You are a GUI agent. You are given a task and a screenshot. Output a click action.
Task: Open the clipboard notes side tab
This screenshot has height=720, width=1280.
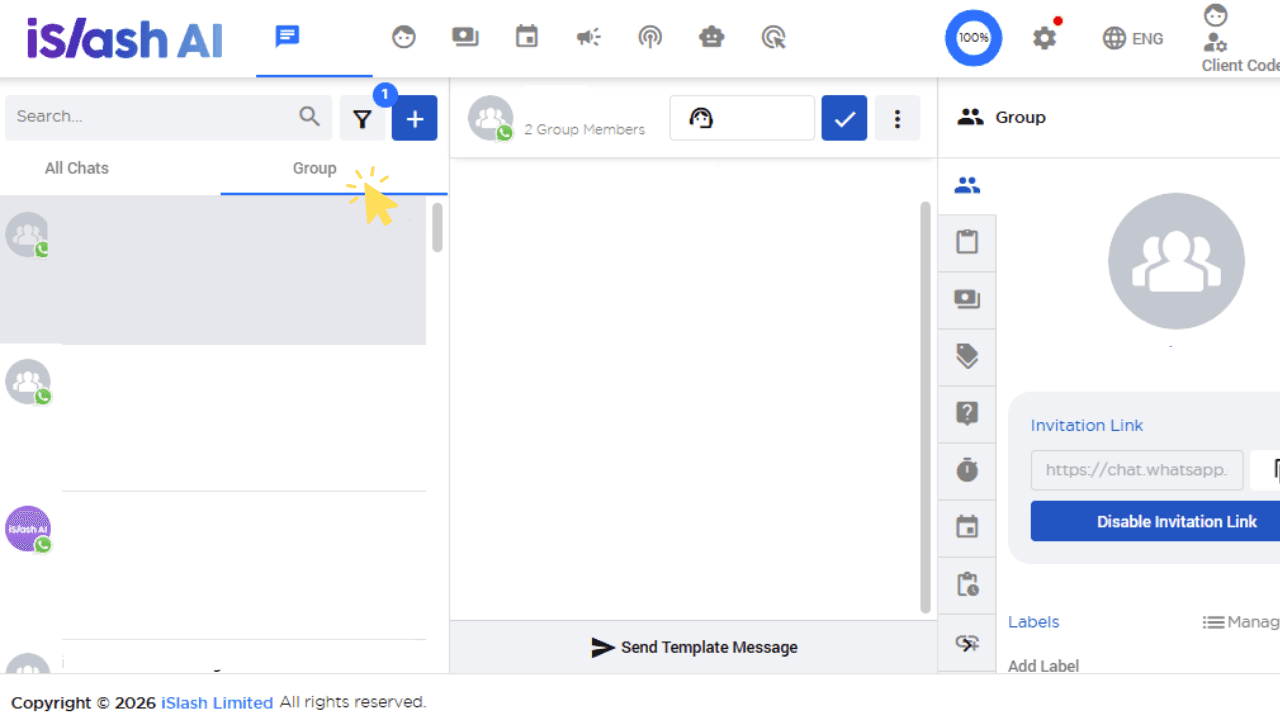click(x=967, y=242)
